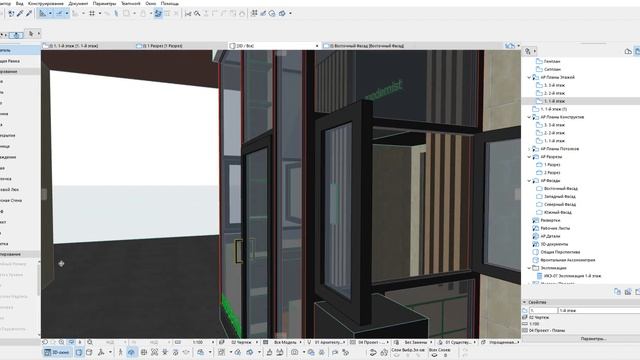Select 2. 2-й этаж under АР Планы Этажей
Screen dimensions: 640x360
point(554,93)
